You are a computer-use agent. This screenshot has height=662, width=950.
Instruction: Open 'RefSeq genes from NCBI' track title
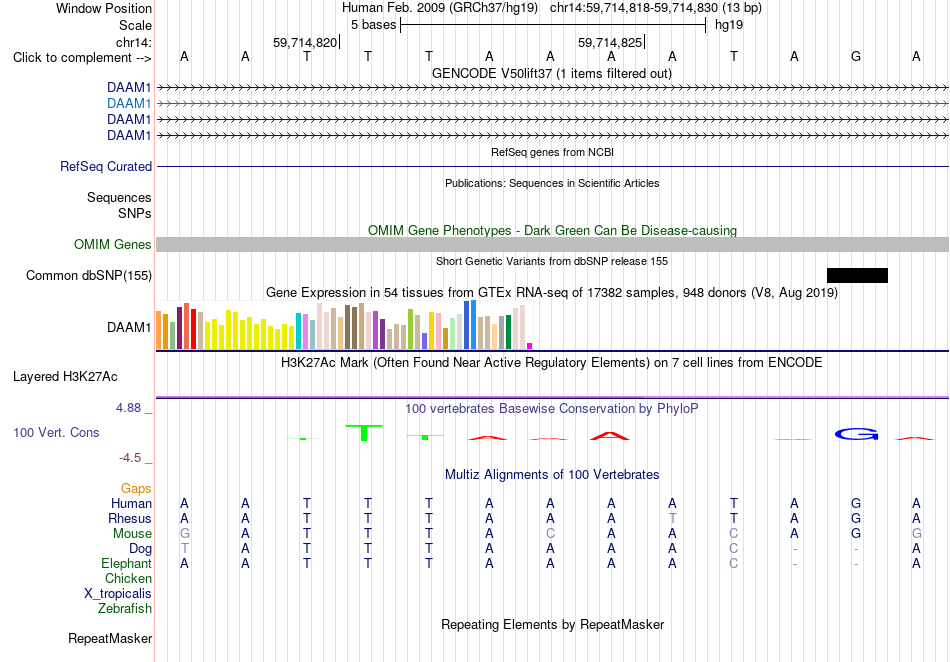point(553,152)
